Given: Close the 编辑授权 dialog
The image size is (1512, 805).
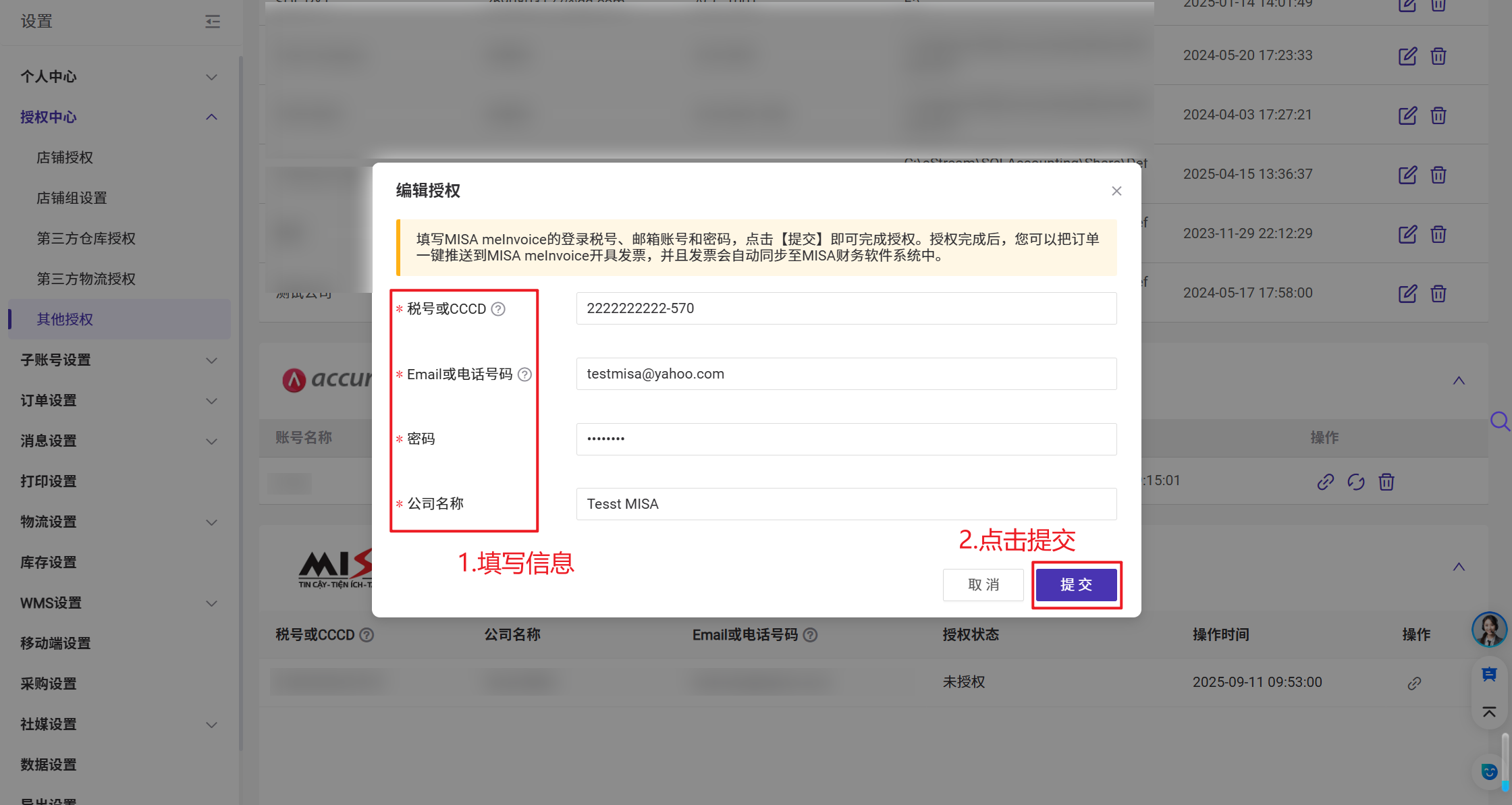Looking at the screenshot, I should tap(1116, 191).
